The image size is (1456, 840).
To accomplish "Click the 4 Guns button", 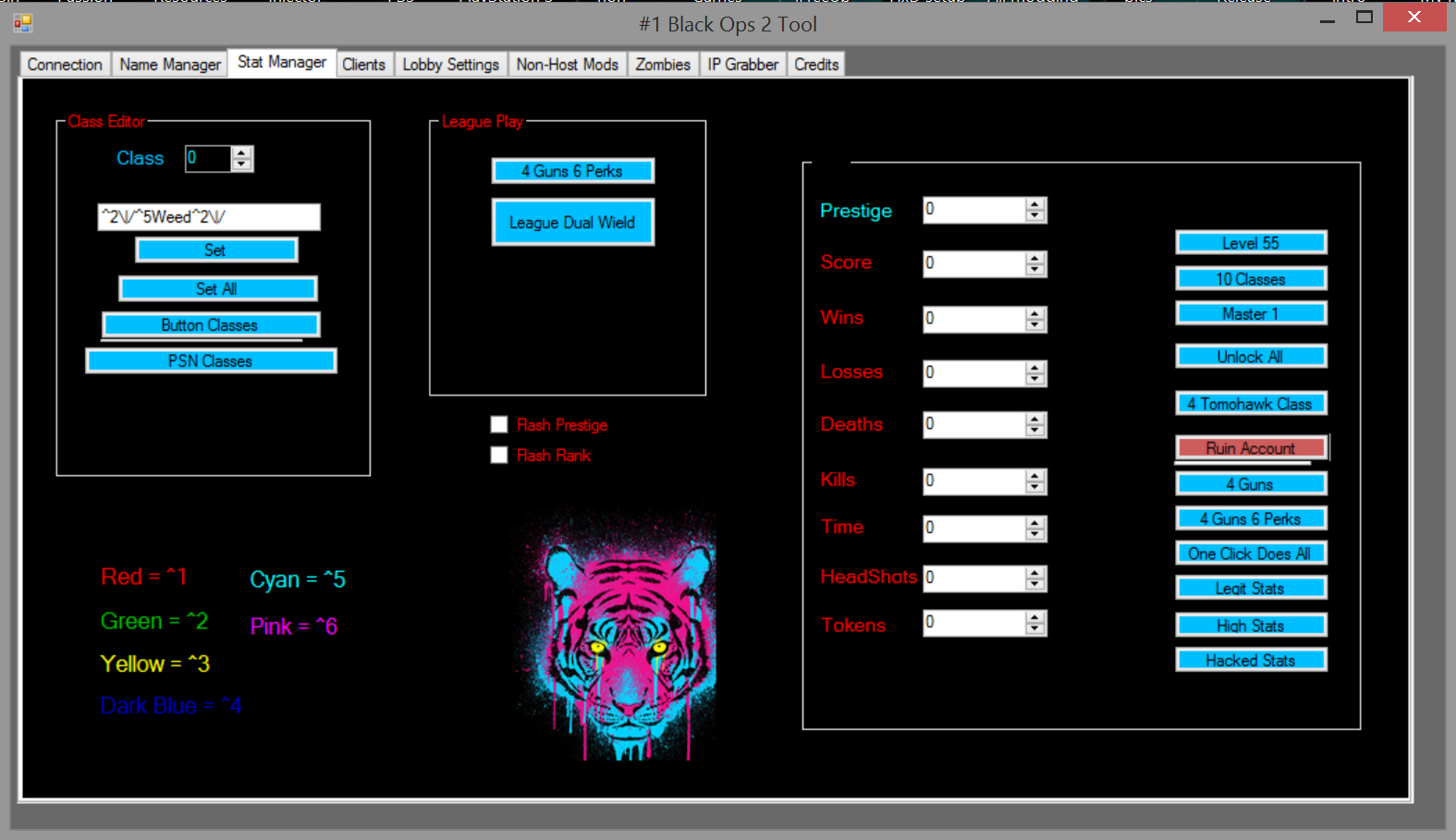I will [1251, 484].
